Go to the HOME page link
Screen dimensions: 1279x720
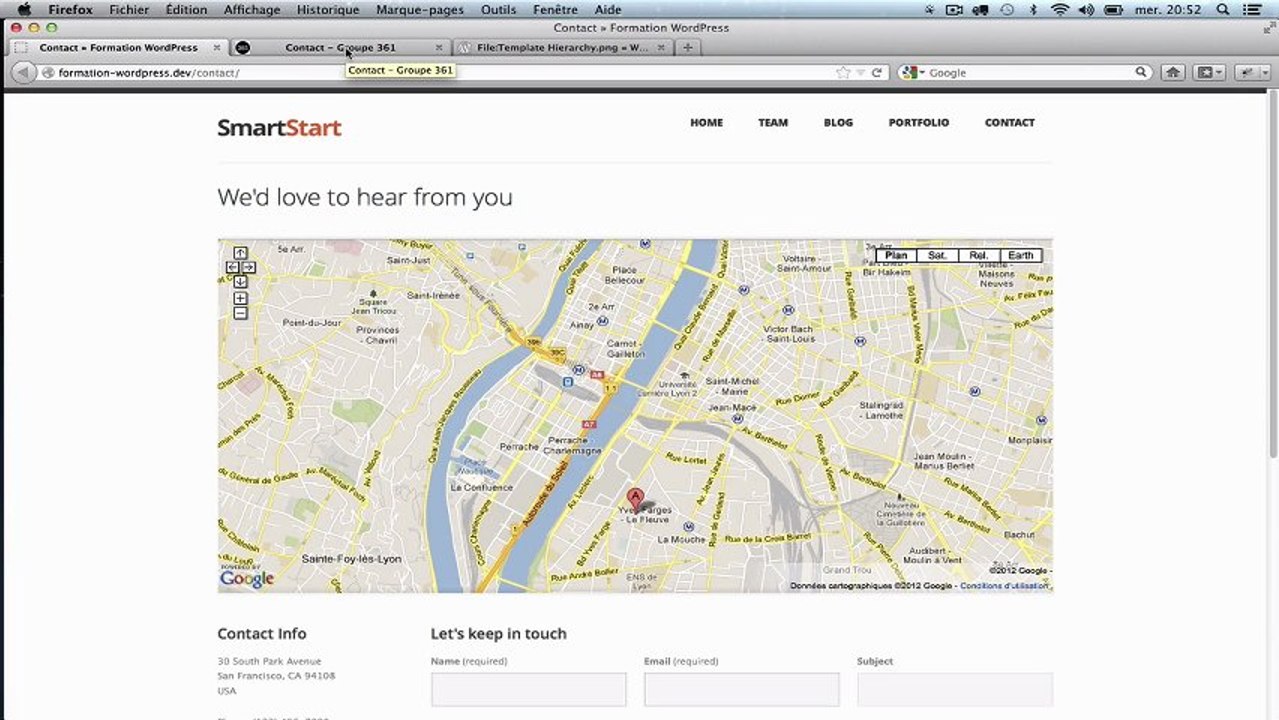coord(706,122)
